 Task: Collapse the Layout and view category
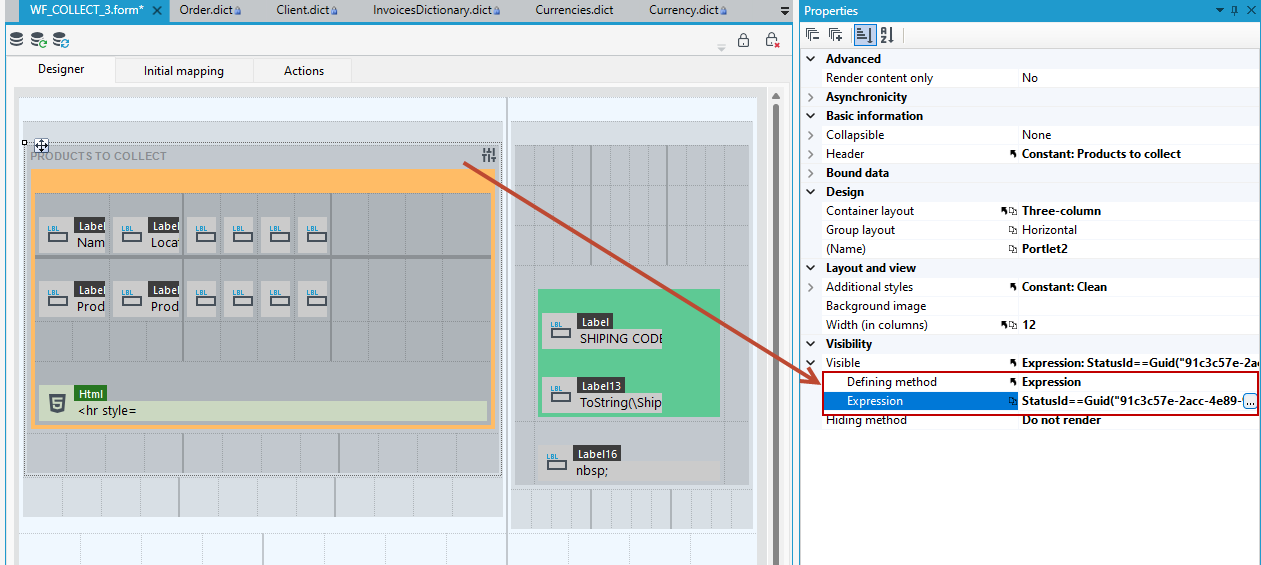811,268
